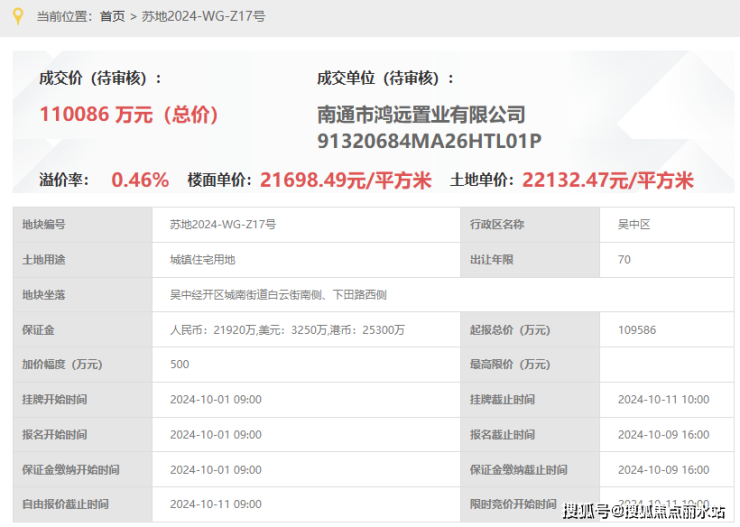Select the 城镇住宅用地 land use cell

(x=306, y=260)
